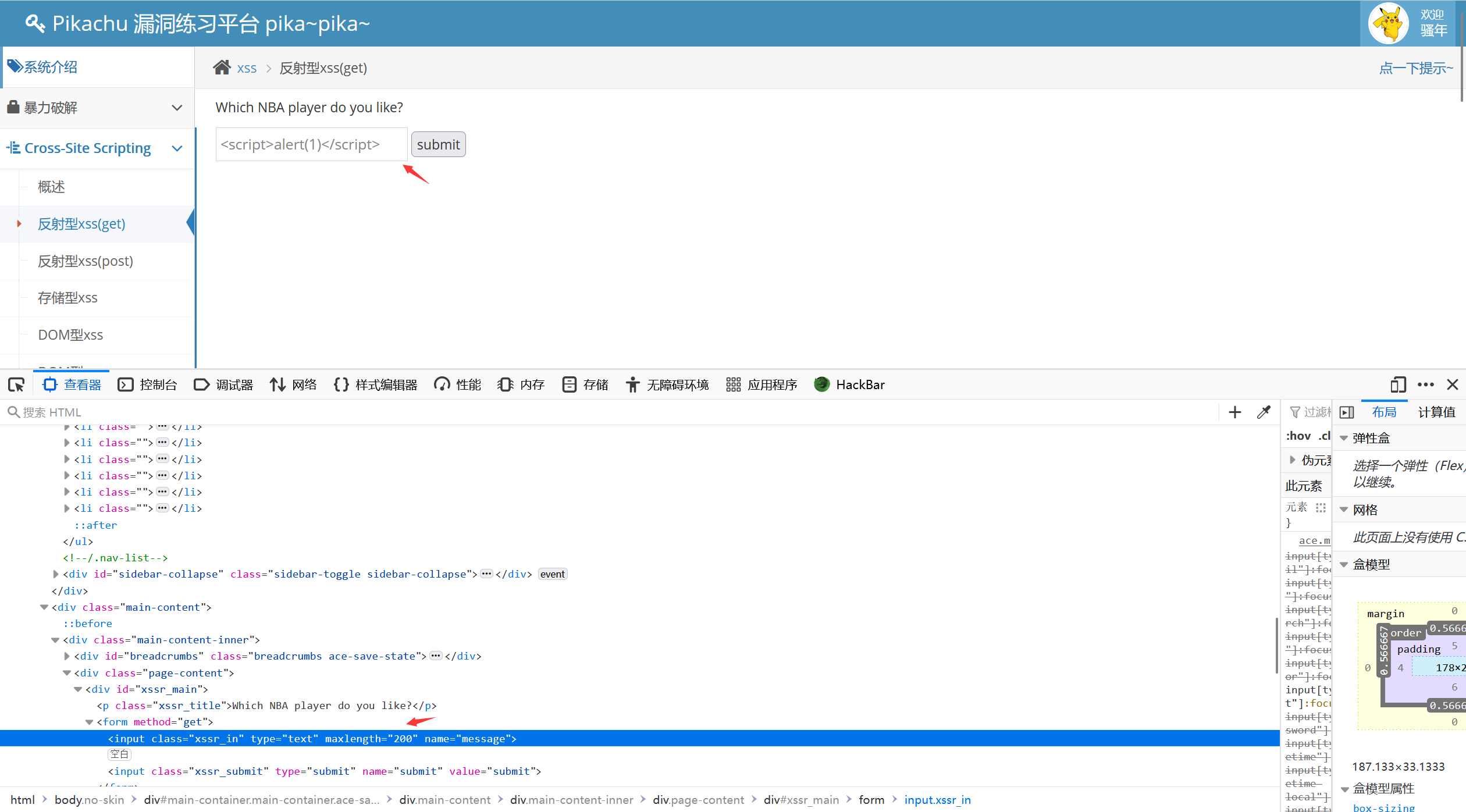
Task: Collapse the xssr_main div node
Action: (x=78, y=689)
